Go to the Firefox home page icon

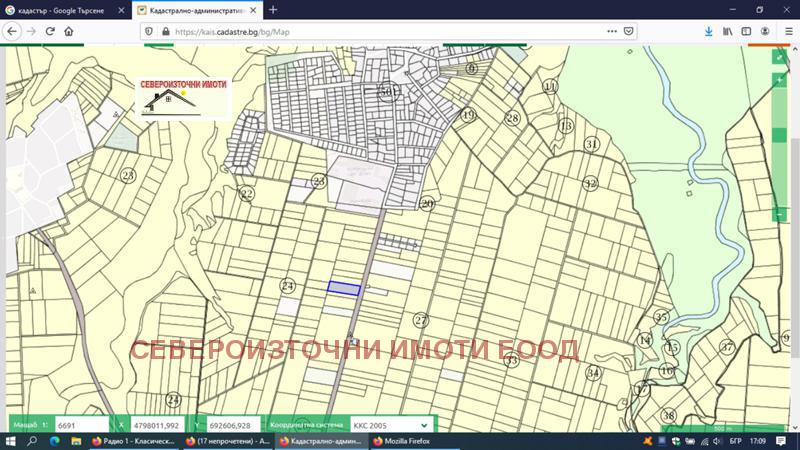[x=69, y=31]
